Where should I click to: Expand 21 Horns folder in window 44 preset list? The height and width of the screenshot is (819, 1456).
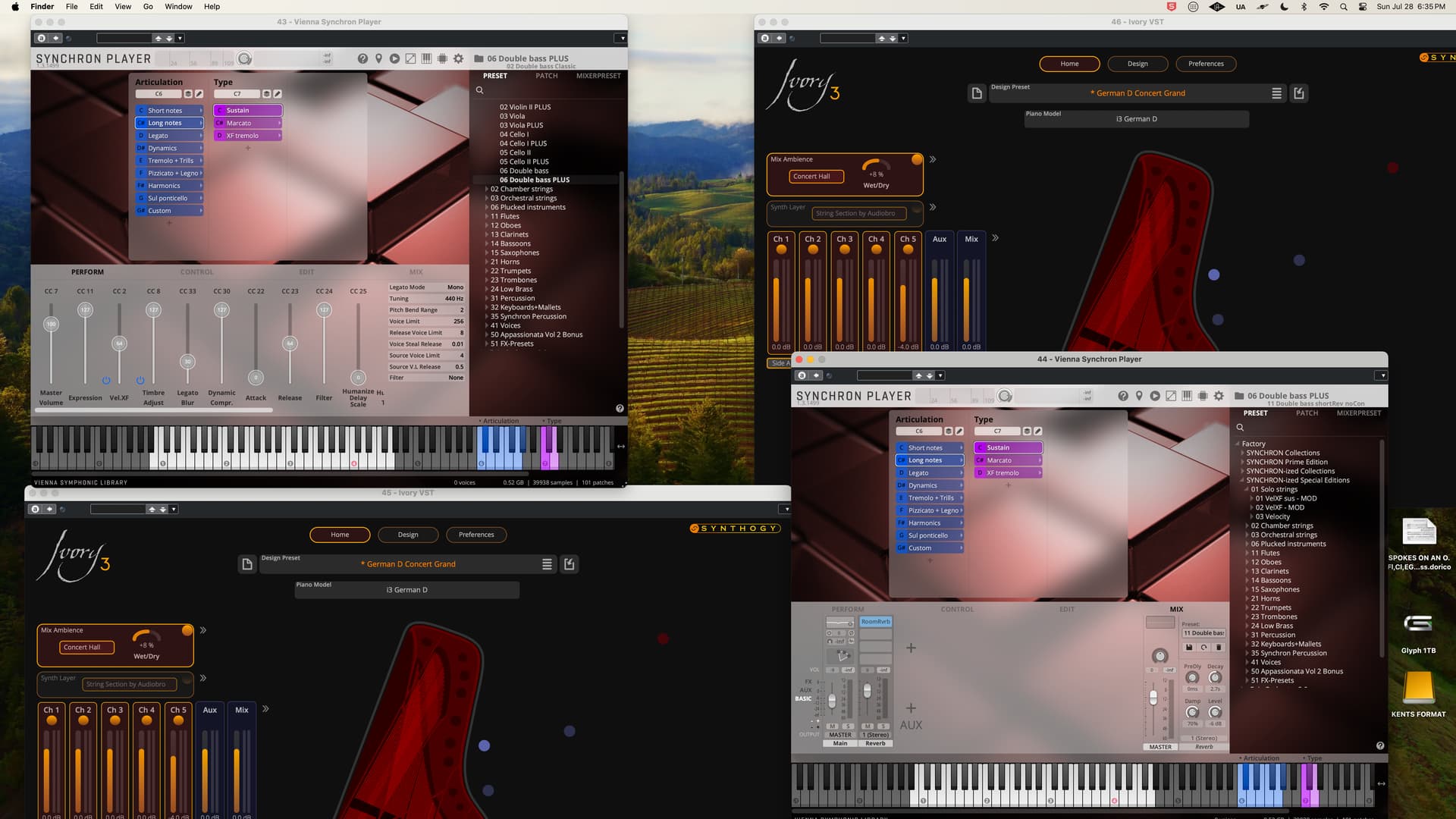click(1247, 598)
